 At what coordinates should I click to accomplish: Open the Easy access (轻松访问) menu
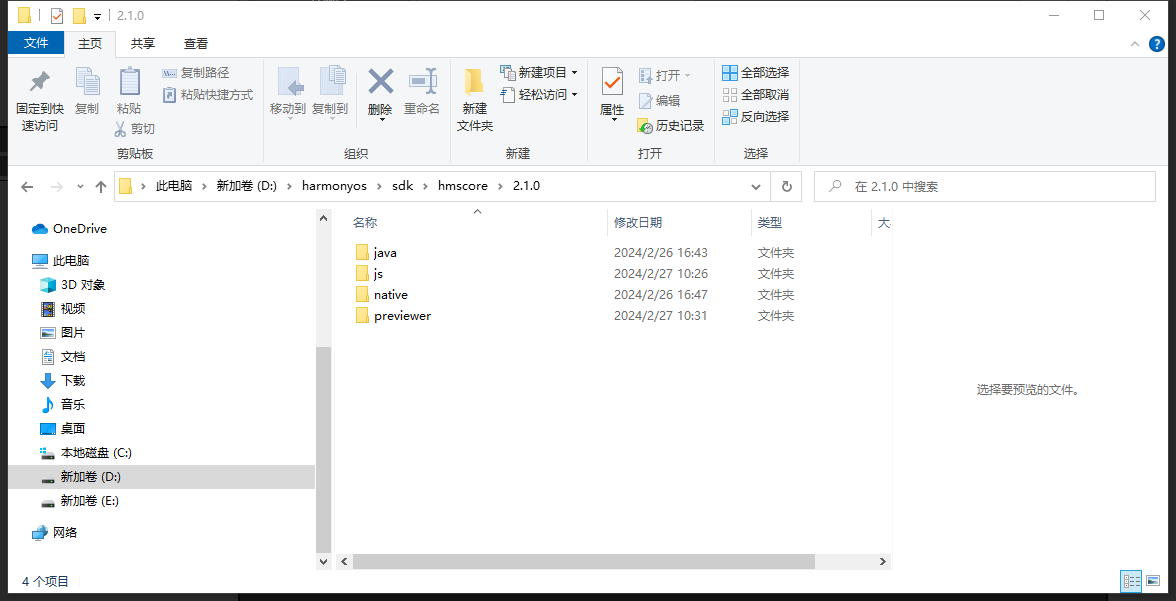pos(538,95)
